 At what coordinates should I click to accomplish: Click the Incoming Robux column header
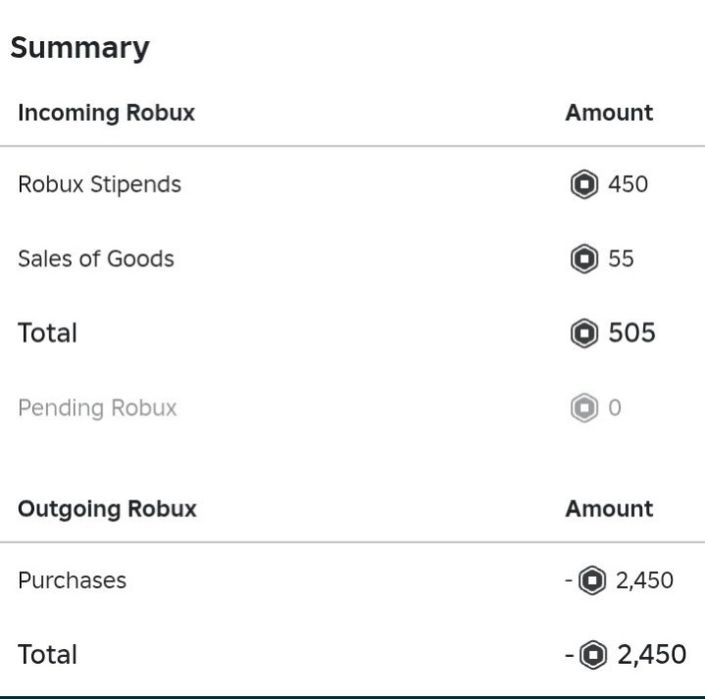pos(107,112)
